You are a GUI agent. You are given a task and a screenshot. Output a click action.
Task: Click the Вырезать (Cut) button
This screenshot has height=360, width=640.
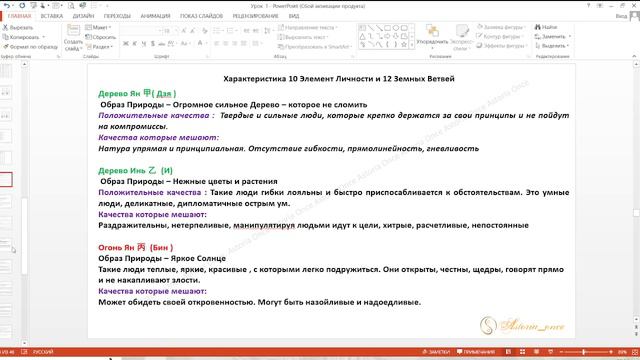18,28
